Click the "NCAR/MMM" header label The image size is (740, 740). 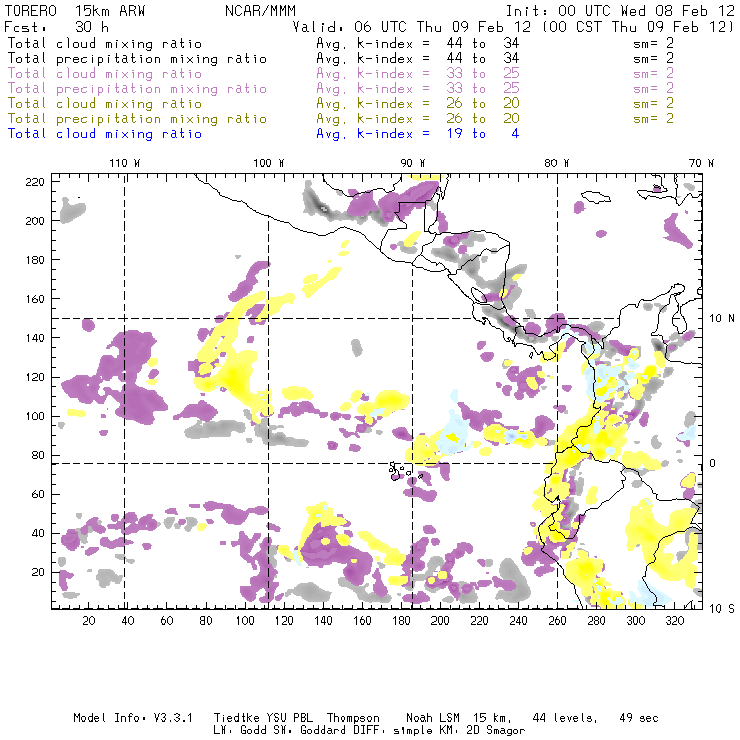tap(261, 11)
